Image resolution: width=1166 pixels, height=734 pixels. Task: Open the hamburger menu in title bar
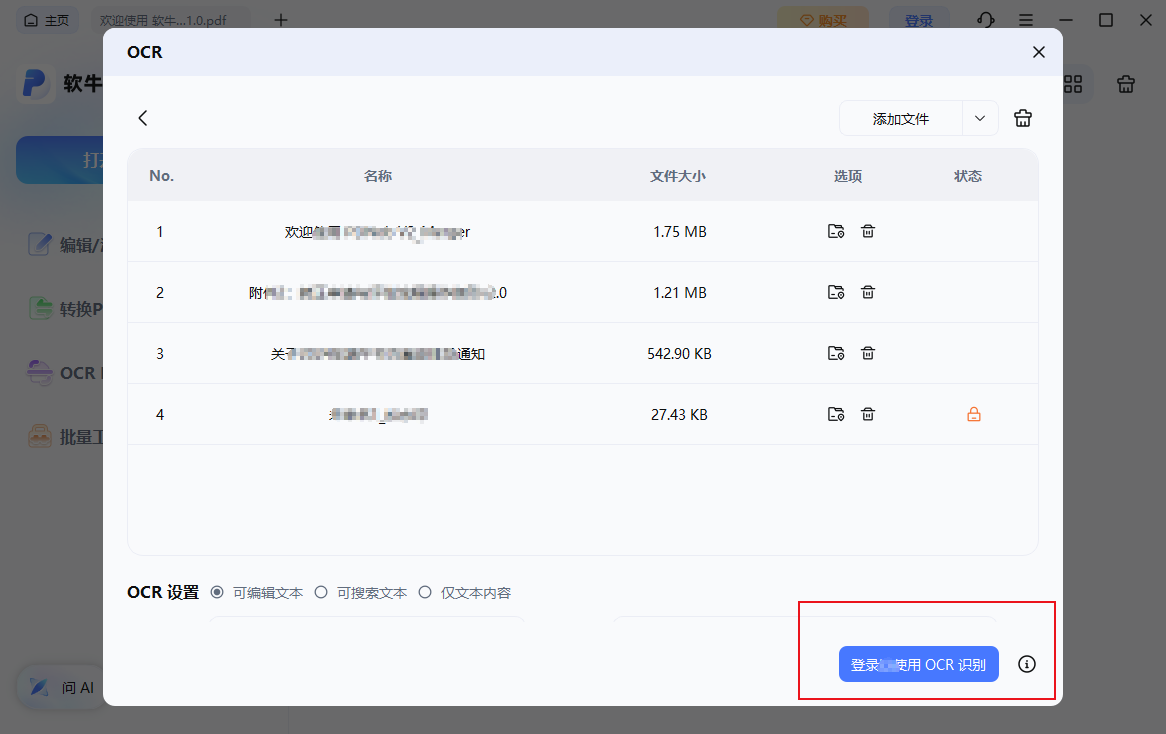click(x=1025, y=20)
